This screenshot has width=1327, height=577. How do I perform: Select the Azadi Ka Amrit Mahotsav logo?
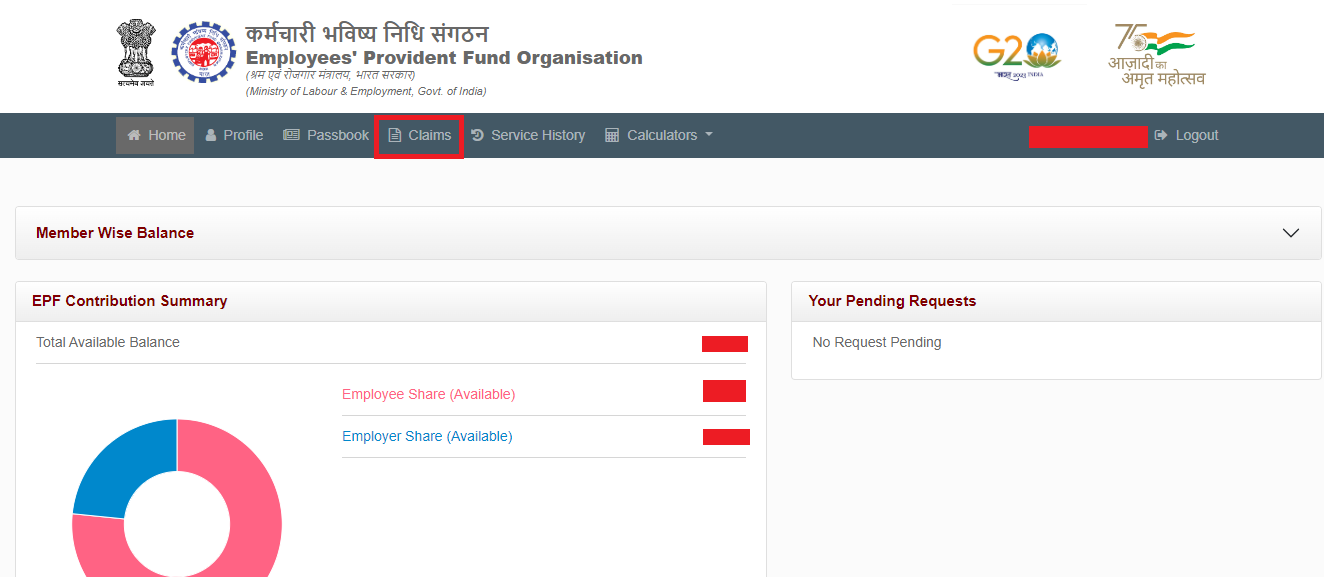pyautogui.click(x=1155, y=52)
